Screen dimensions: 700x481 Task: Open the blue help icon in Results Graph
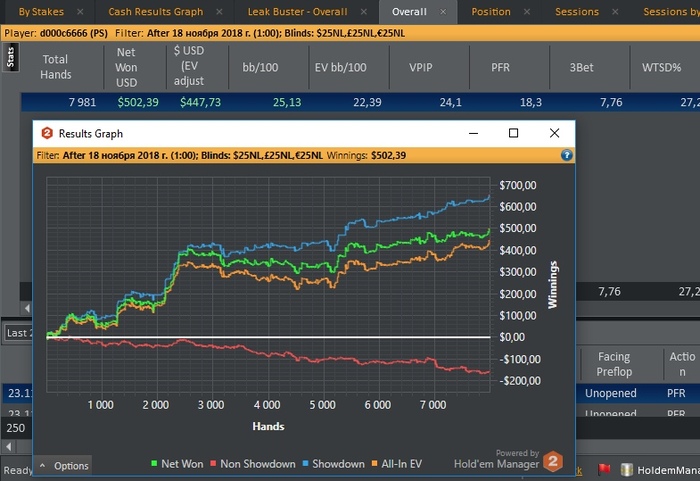(567, 155)
